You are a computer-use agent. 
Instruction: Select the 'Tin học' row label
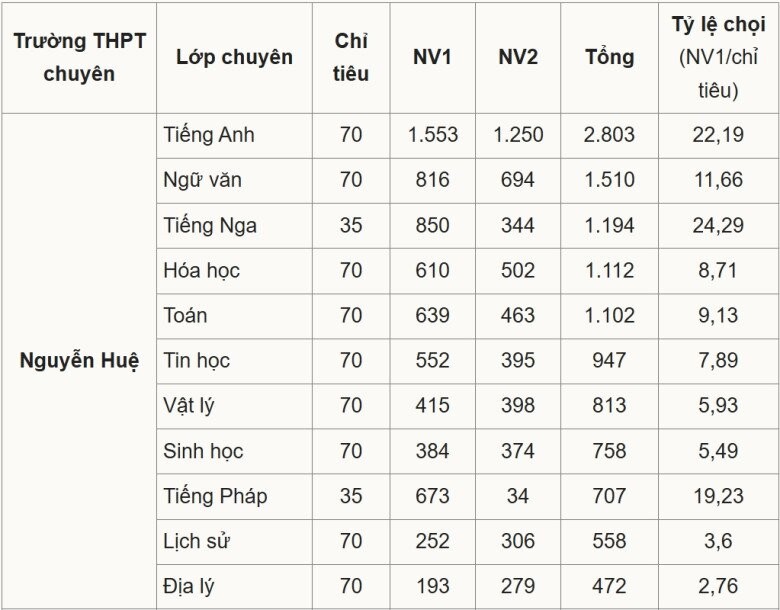tap(197, 361)
